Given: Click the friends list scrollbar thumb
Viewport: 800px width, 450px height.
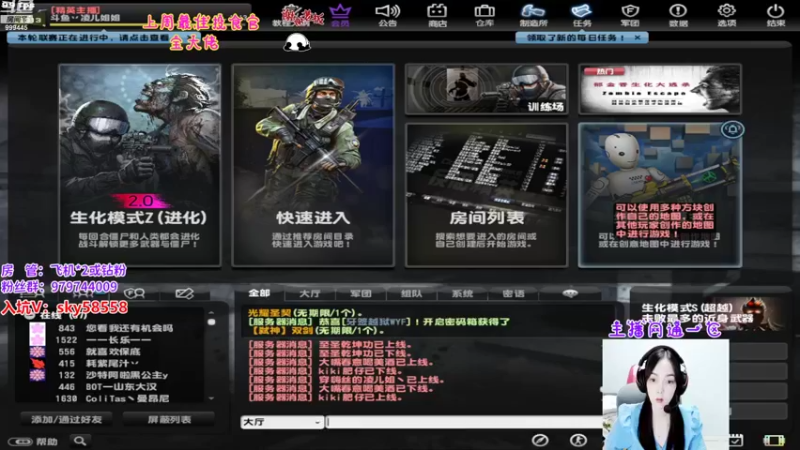Looking at the screenshot, I should (211, 322).
